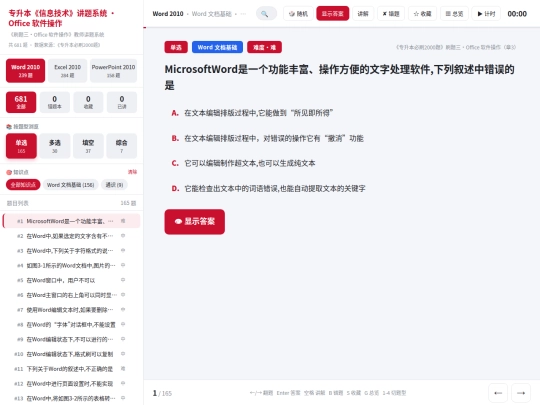Click the 随机 random question button
Screen dimensions: 540x405
pyautogui.click(x=298, y=14)
